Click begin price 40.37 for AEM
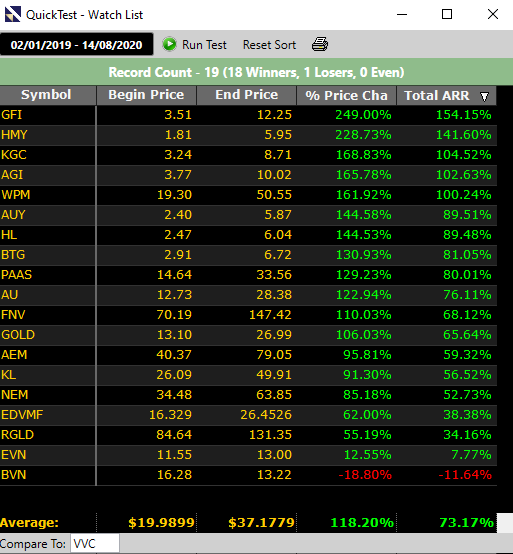The width and height of the screenshot is (513, 554). [x=146, y=354]
